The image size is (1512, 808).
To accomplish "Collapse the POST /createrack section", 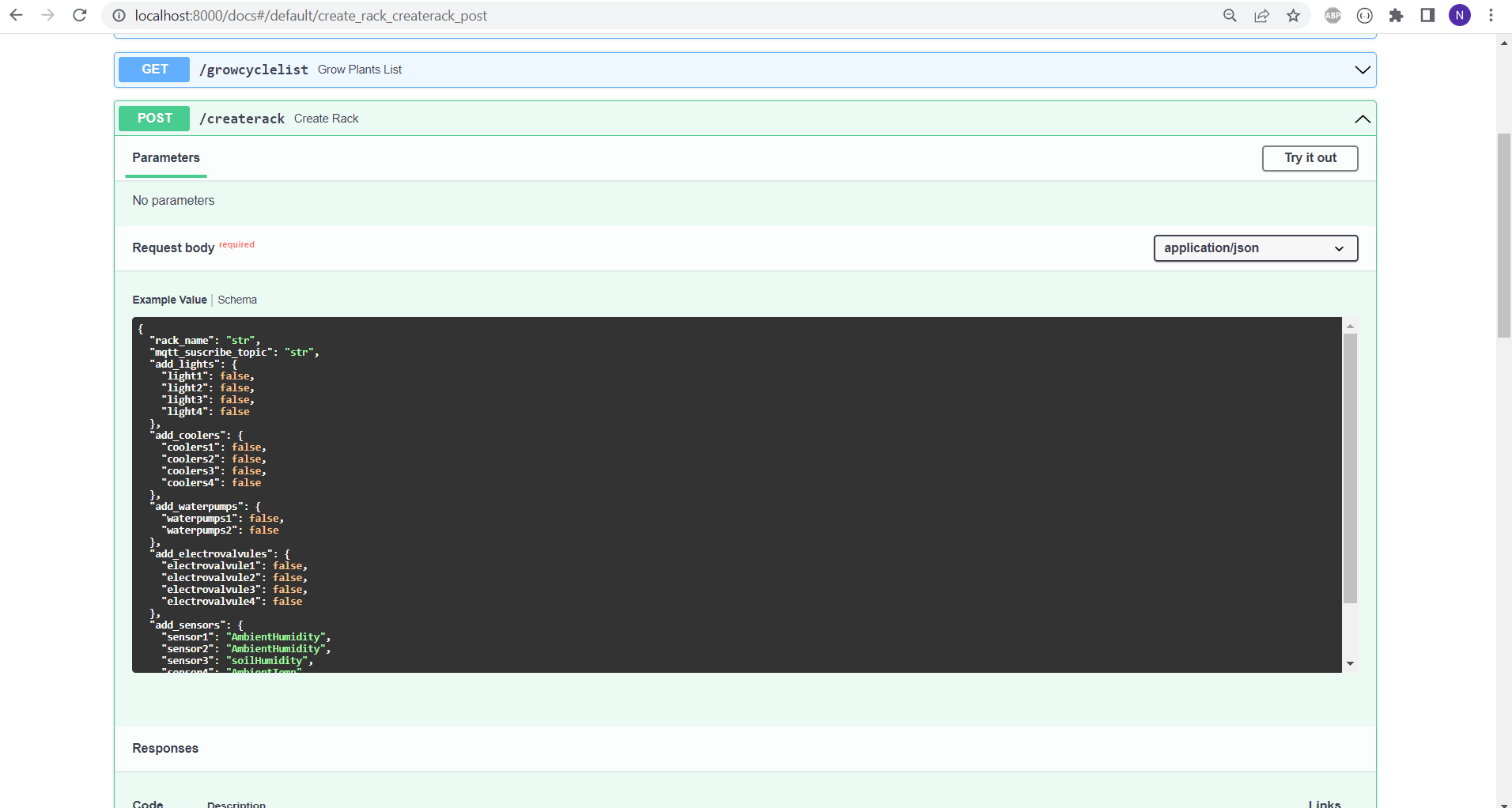I will point(1362,119).
